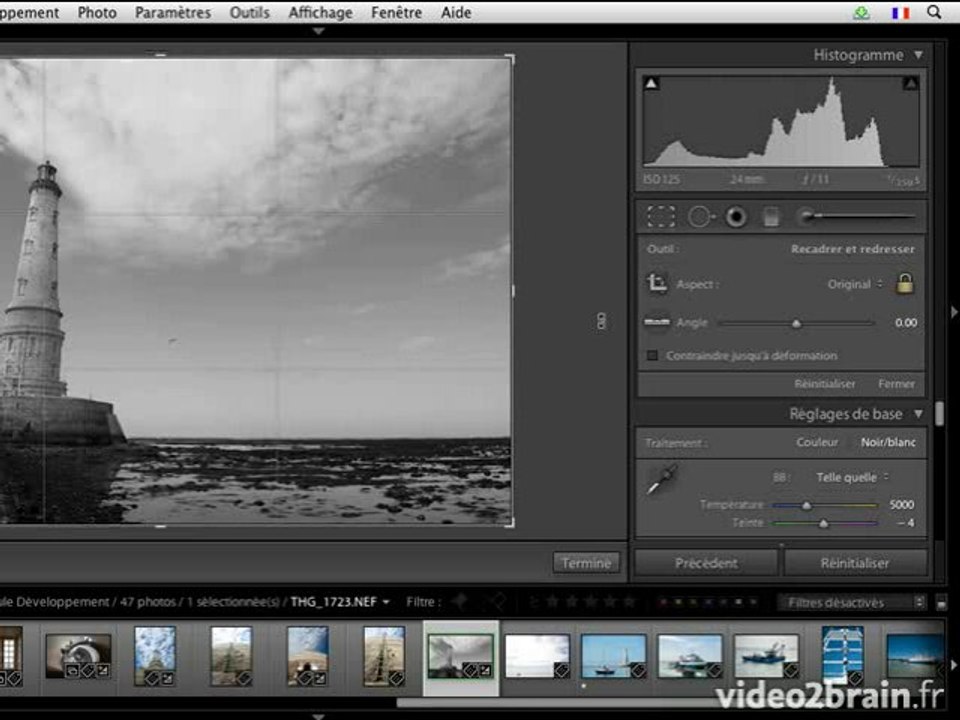
Task: Click the Précédent button
Action: point(706,563)
